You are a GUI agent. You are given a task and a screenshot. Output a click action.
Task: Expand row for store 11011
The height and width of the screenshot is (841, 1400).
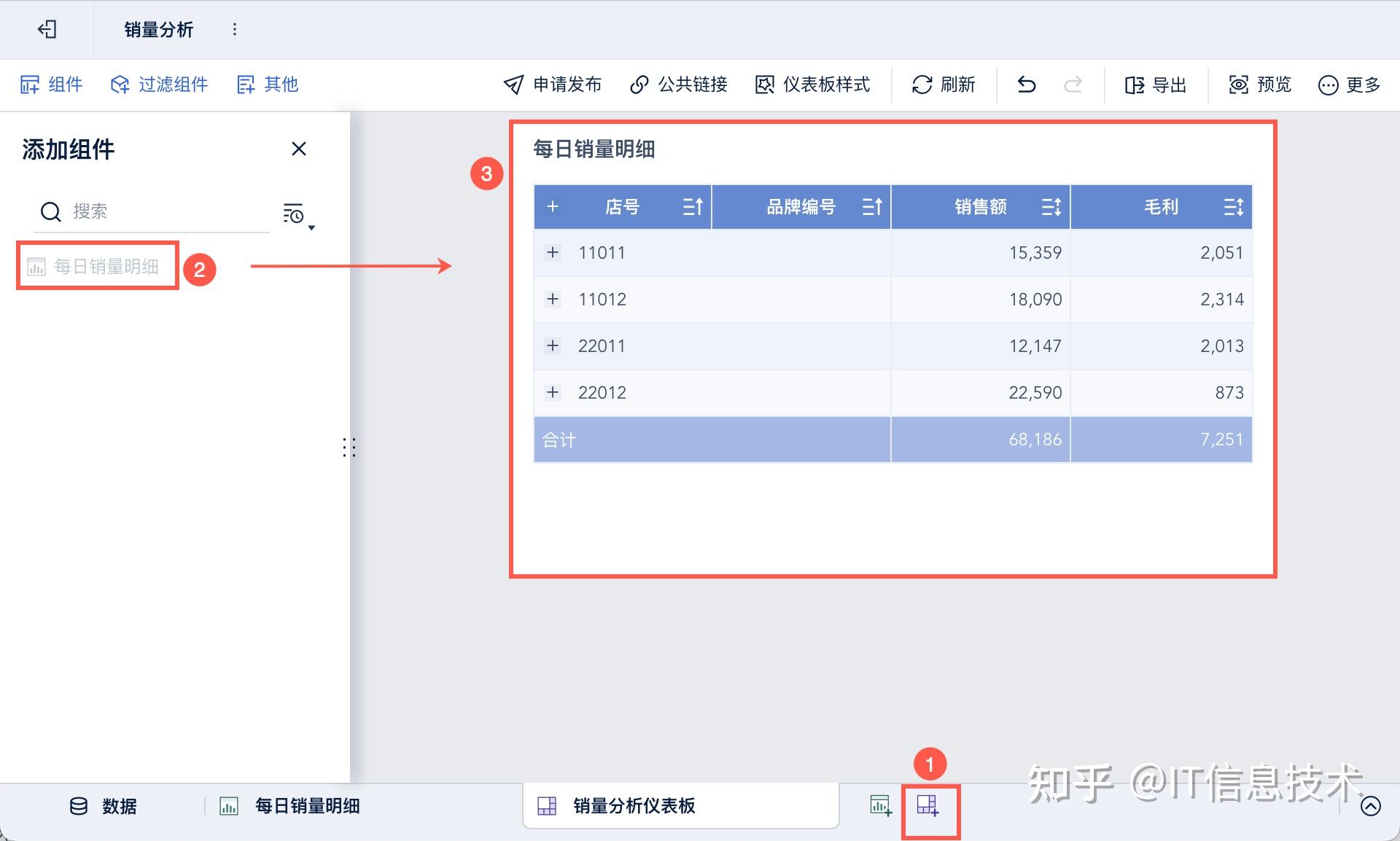click(553, 253)
